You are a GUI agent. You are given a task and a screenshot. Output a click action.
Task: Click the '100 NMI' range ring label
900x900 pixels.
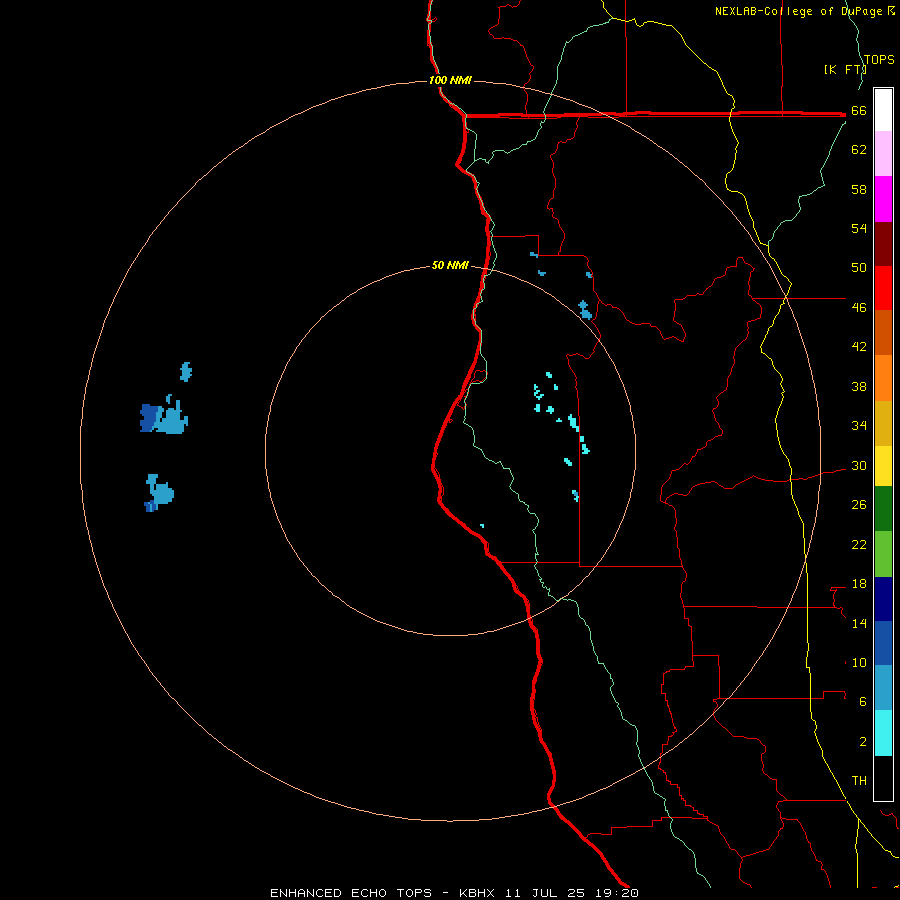(x=450, y=80)
